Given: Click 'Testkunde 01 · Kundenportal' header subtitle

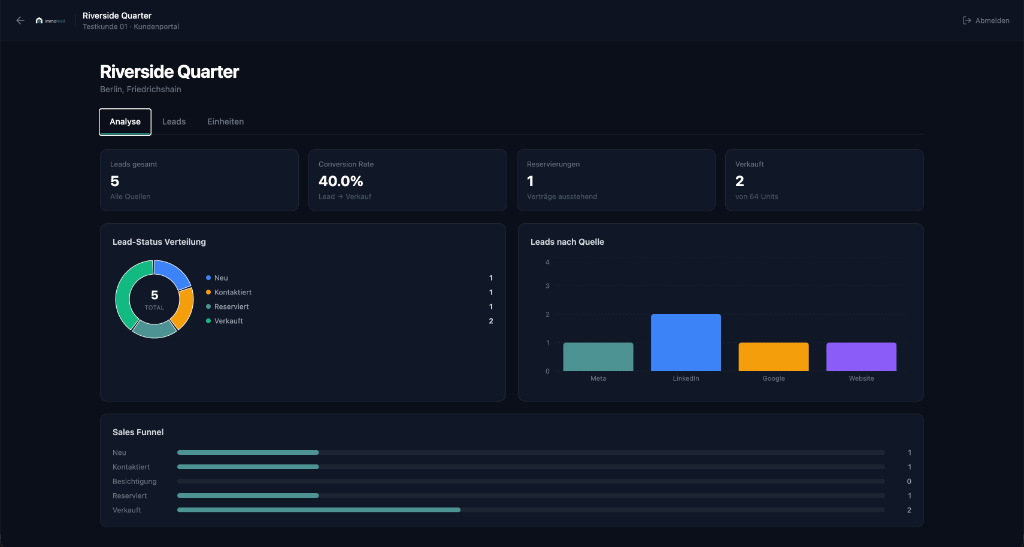Looking at the screenshot, I should (131, 27).
